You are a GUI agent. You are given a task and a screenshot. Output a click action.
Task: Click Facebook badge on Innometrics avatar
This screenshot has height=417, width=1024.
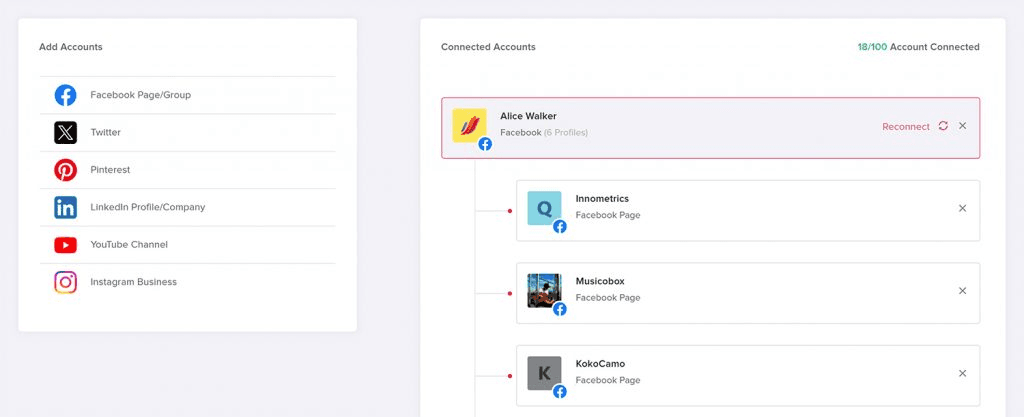click(x=560, y=226)
